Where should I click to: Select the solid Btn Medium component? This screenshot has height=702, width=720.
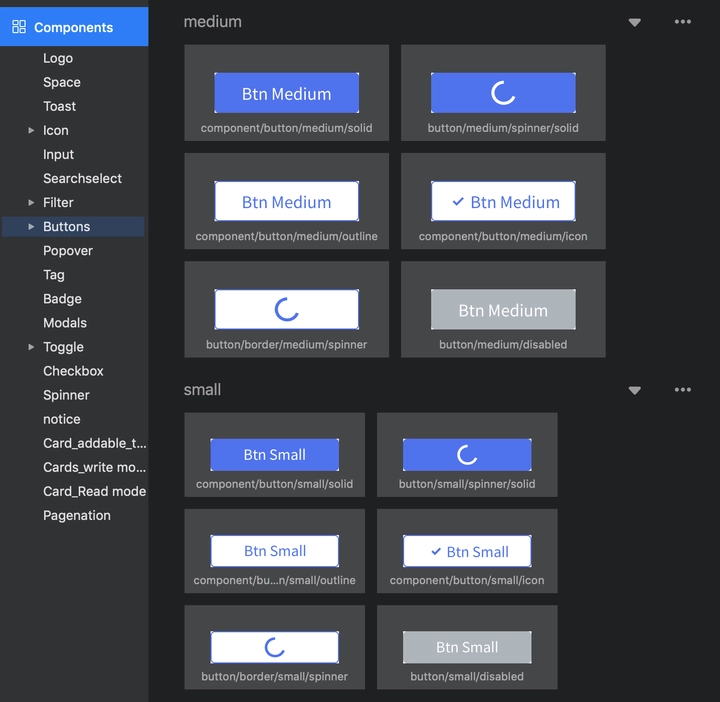coord(287,93)
